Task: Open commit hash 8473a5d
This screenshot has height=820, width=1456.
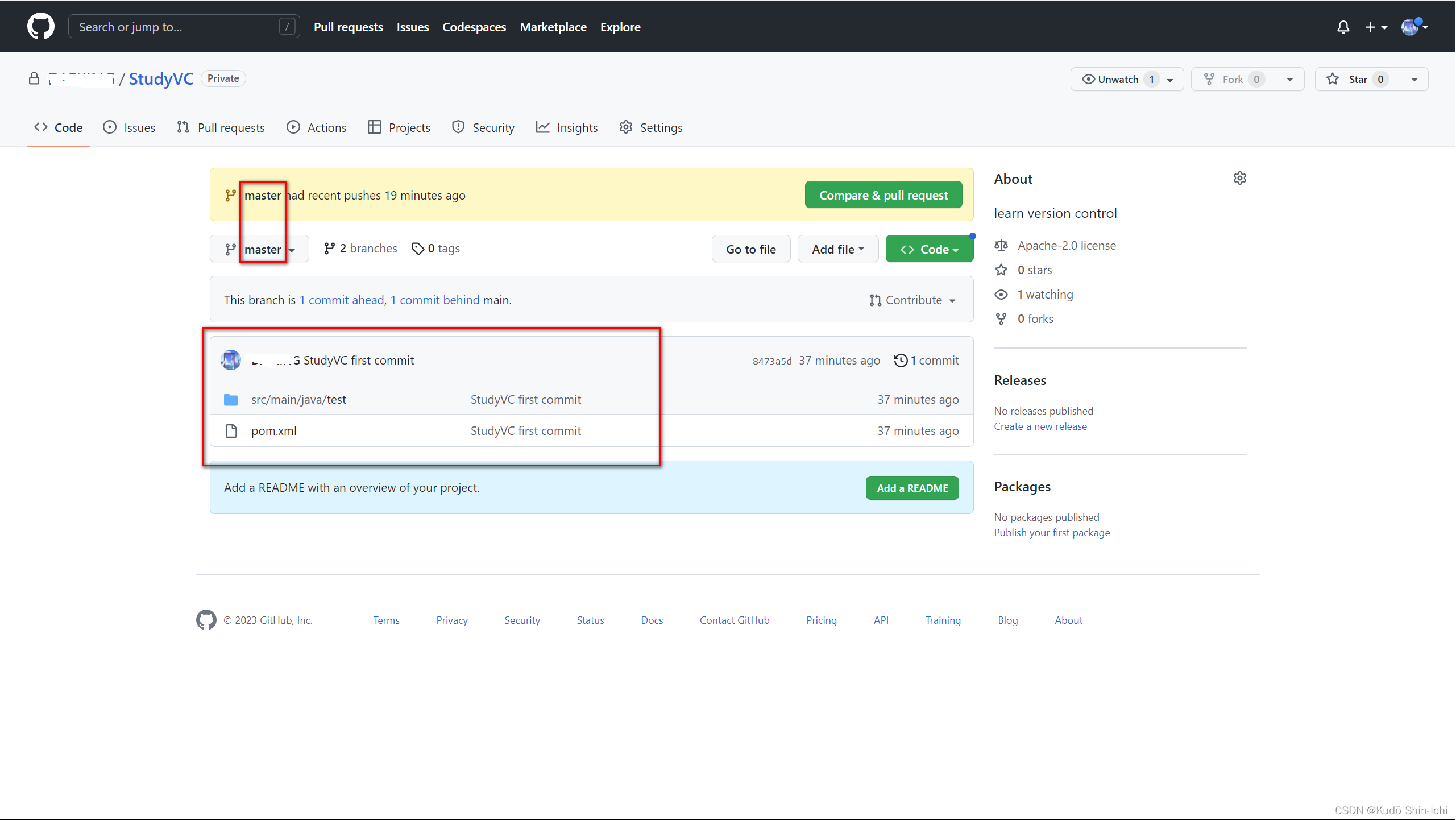Action: click(771, 361)
